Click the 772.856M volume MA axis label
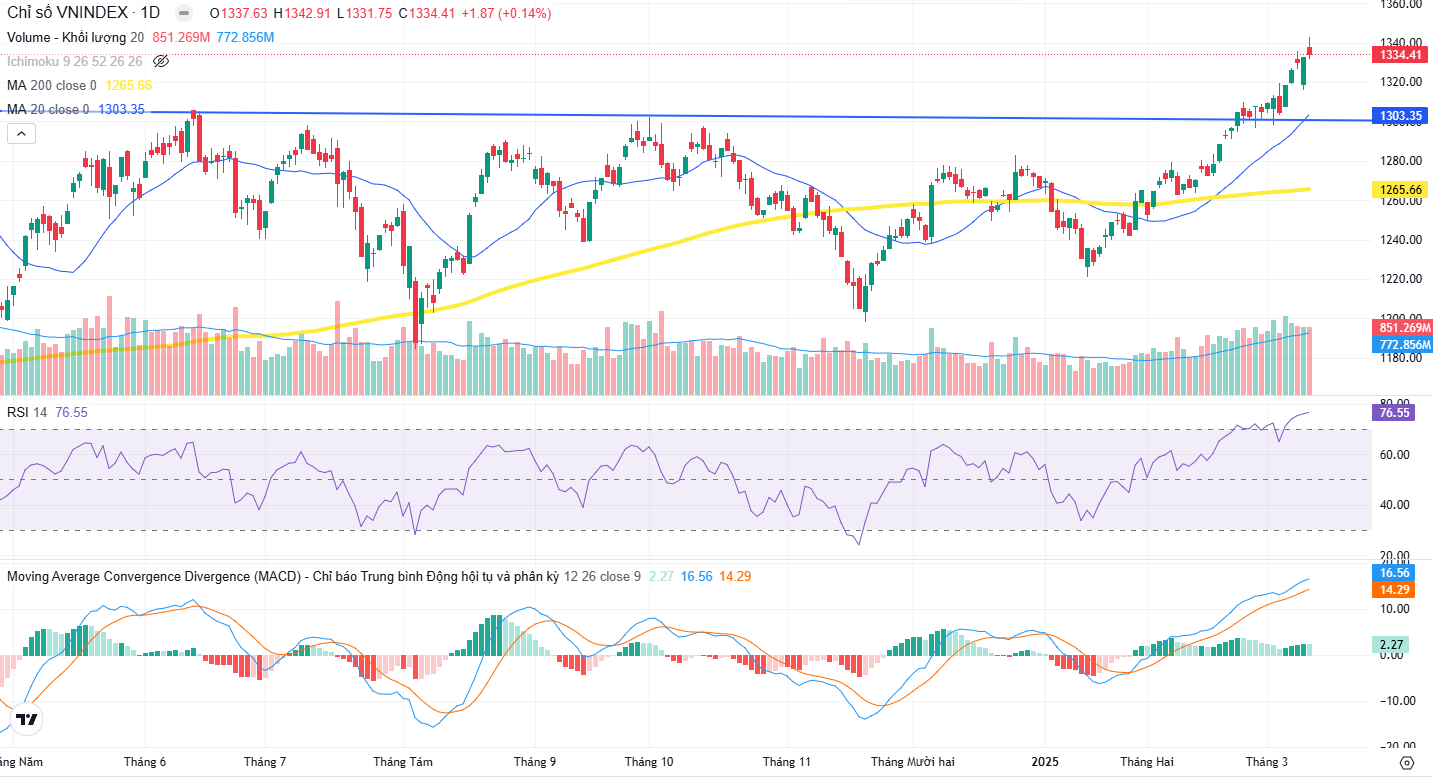The width and height of the screenshot is (1433, 780). (1404, 345)
